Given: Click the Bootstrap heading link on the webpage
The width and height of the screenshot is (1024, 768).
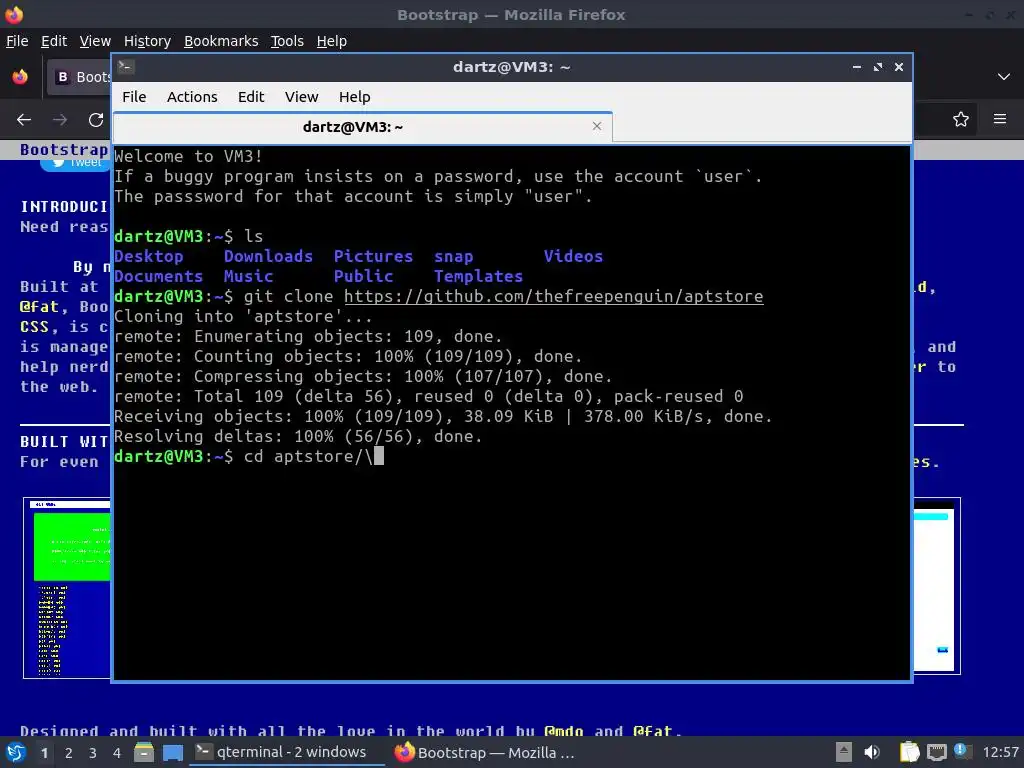Looking at the screenshot, I should [x=63, y=150].
